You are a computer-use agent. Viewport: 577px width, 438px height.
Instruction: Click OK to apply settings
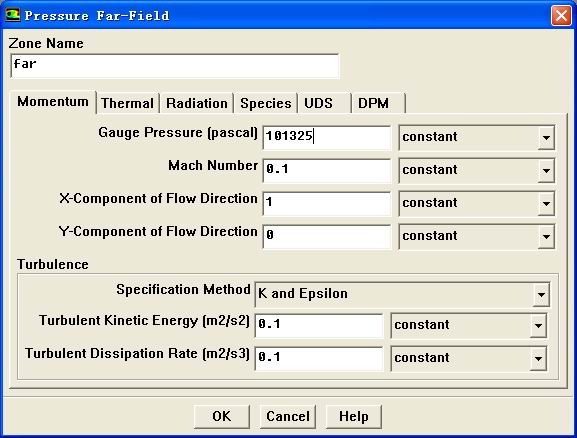[x=222, y=417]
